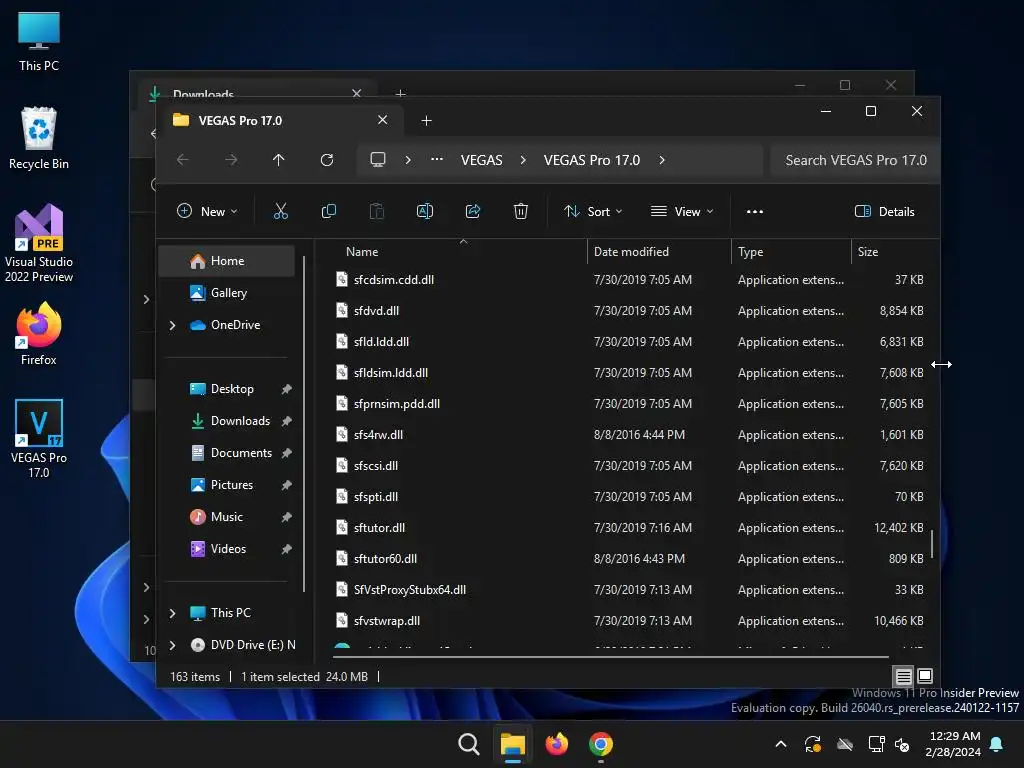Click the Paste clipboard icon
Screen dimensions: 1024x768
[x=377, y=211]
